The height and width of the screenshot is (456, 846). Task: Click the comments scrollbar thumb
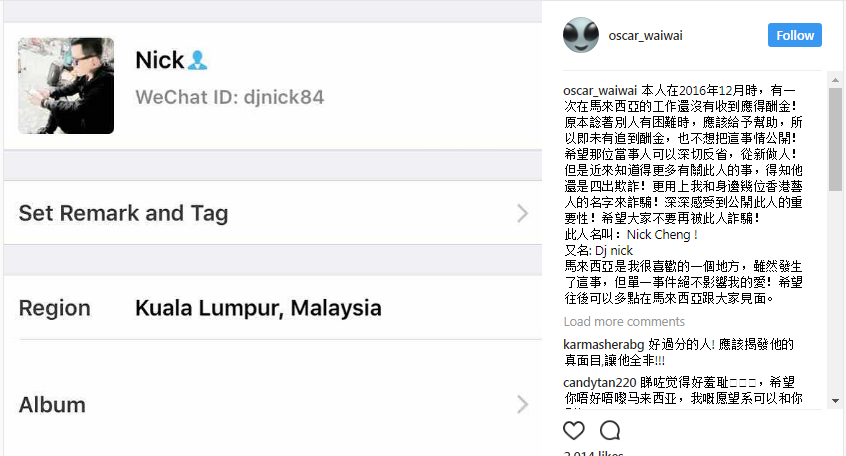pos(835,139)
